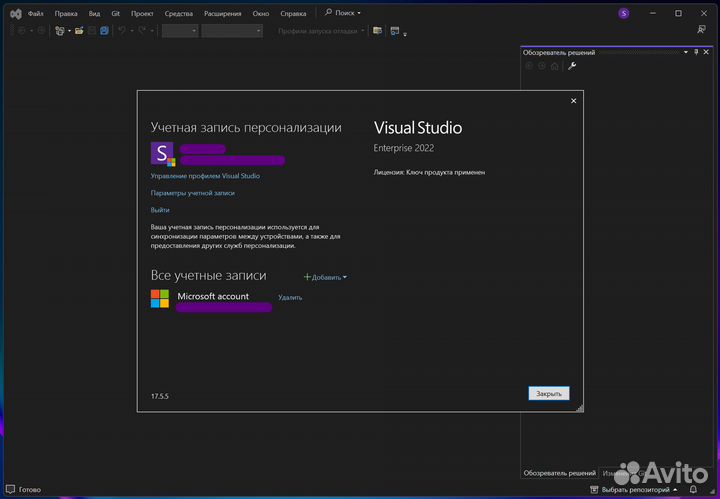Click the Выйти sign-out link
Screen dimensions: 720x499
[160, 210]
